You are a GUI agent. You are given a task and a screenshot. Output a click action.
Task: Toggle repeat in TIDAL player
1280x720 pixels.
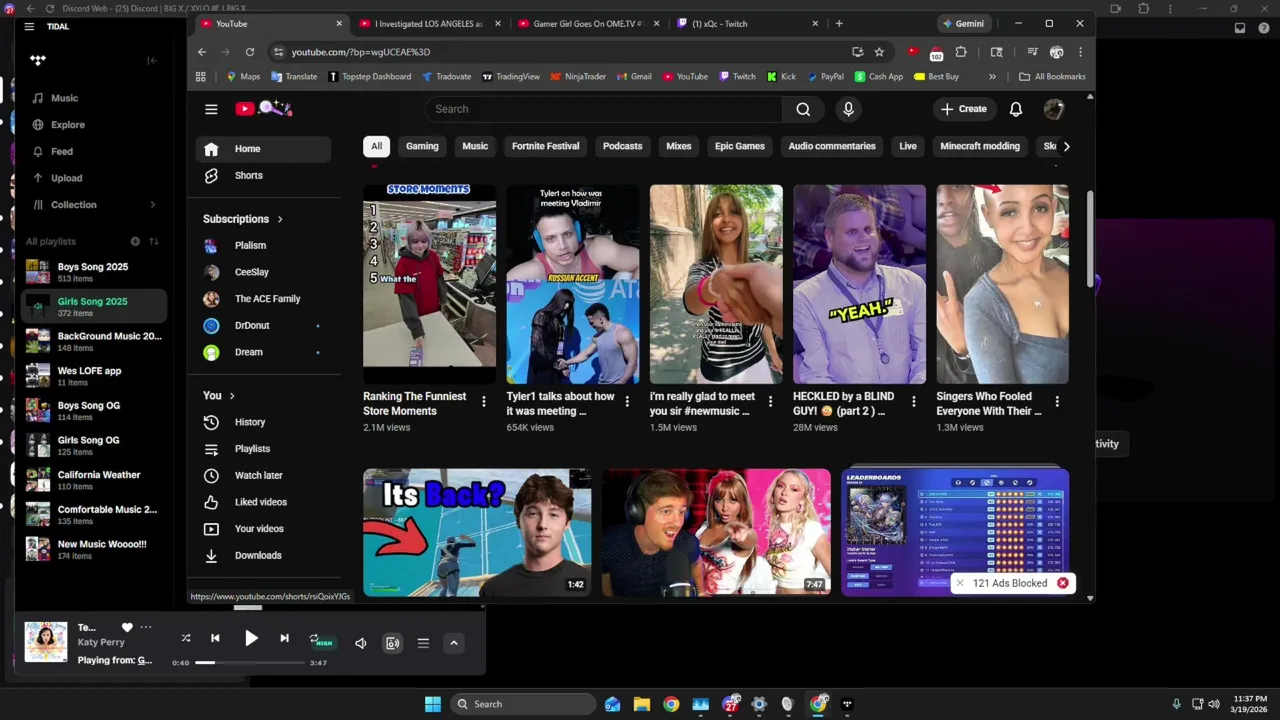314,639
